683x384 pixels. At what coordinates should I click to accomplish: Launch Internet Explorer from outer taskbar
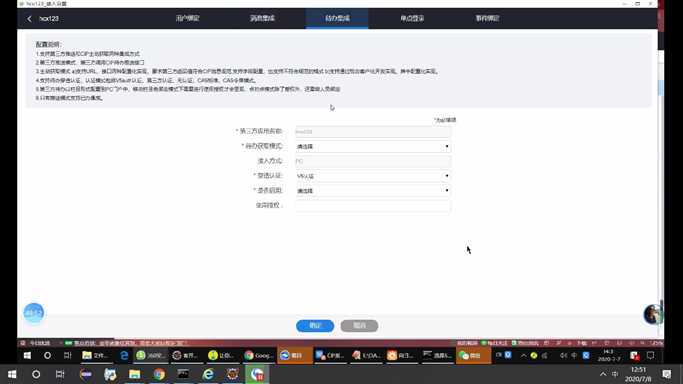[208, 374]
